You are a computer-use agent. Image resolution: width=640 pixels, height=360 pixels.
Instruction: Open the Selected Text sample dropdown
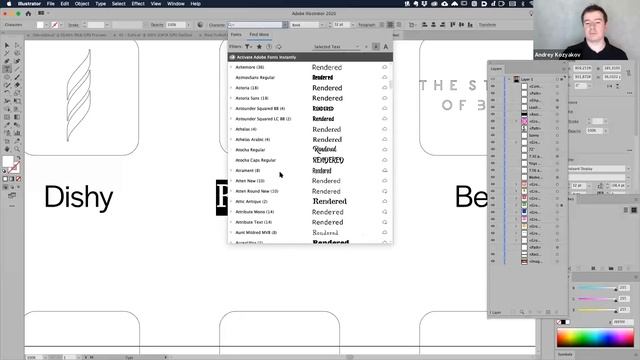[x=336, y=47]
